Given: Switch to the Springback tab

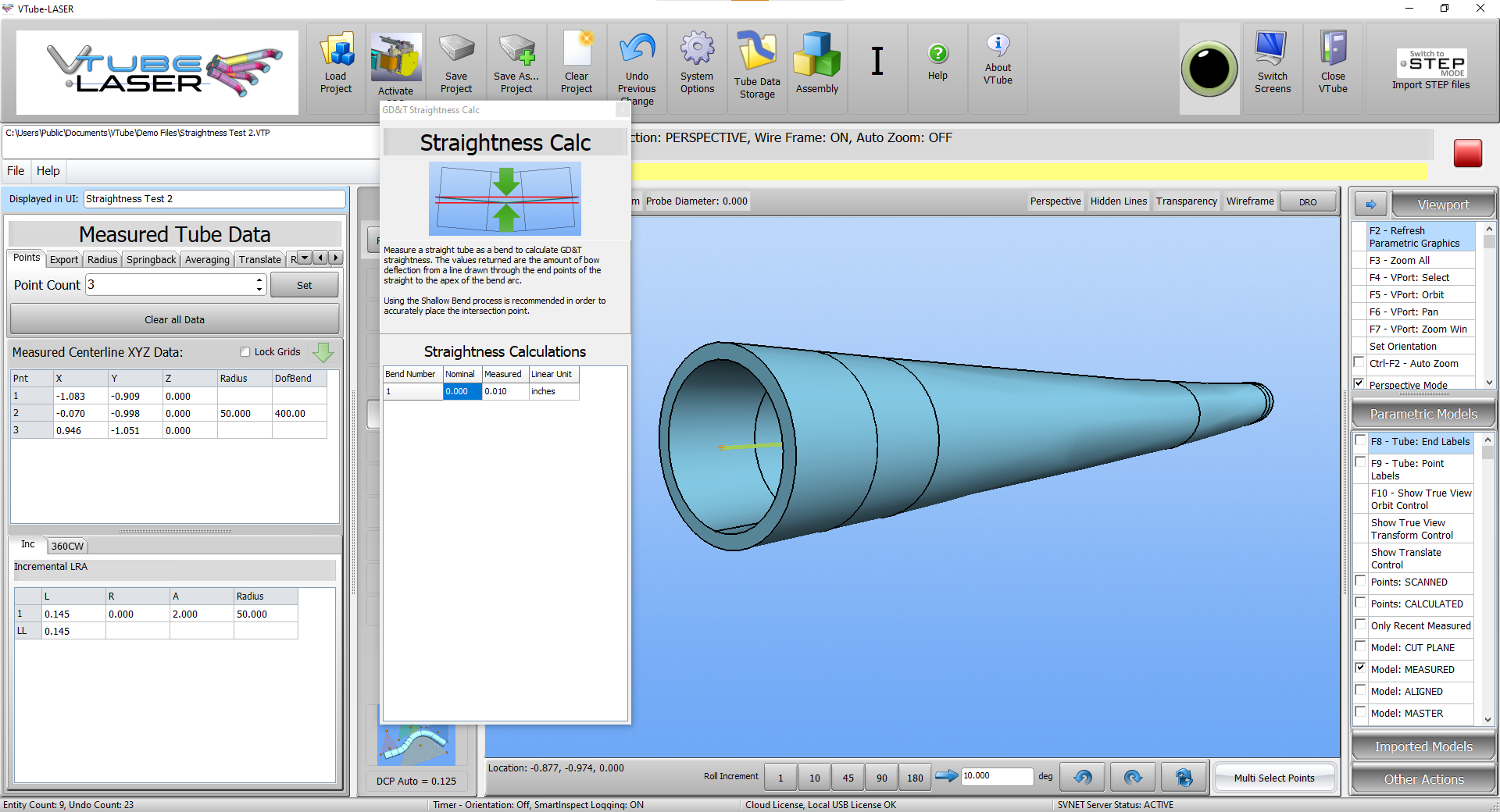Looking at the screenshot, I should pos(152,259).
